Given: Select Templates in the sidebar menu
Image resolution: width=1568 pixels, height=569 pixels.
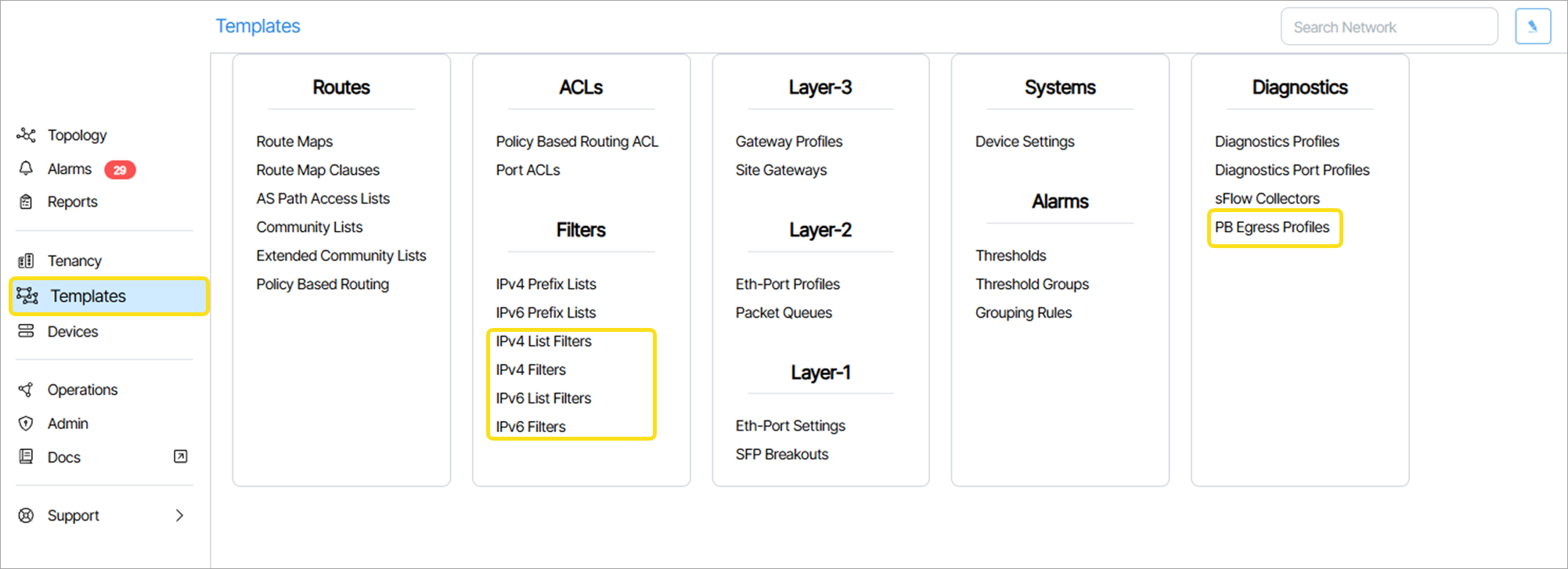Looking at the screenshot, I should pyautogui.click(x=88, y=296).
